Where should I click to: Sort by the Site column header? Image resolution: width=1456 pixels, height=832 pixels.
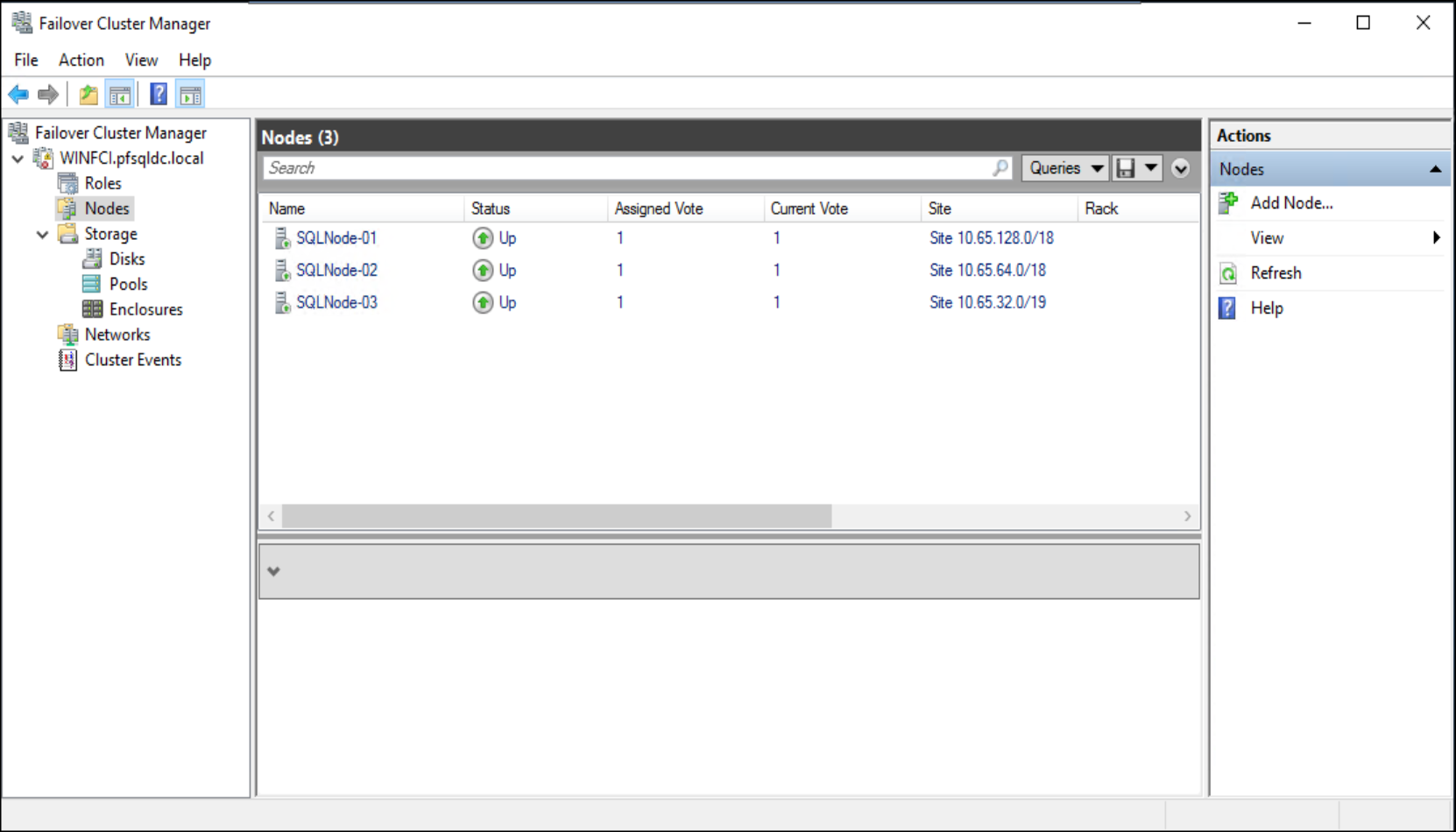point(1000,209)
